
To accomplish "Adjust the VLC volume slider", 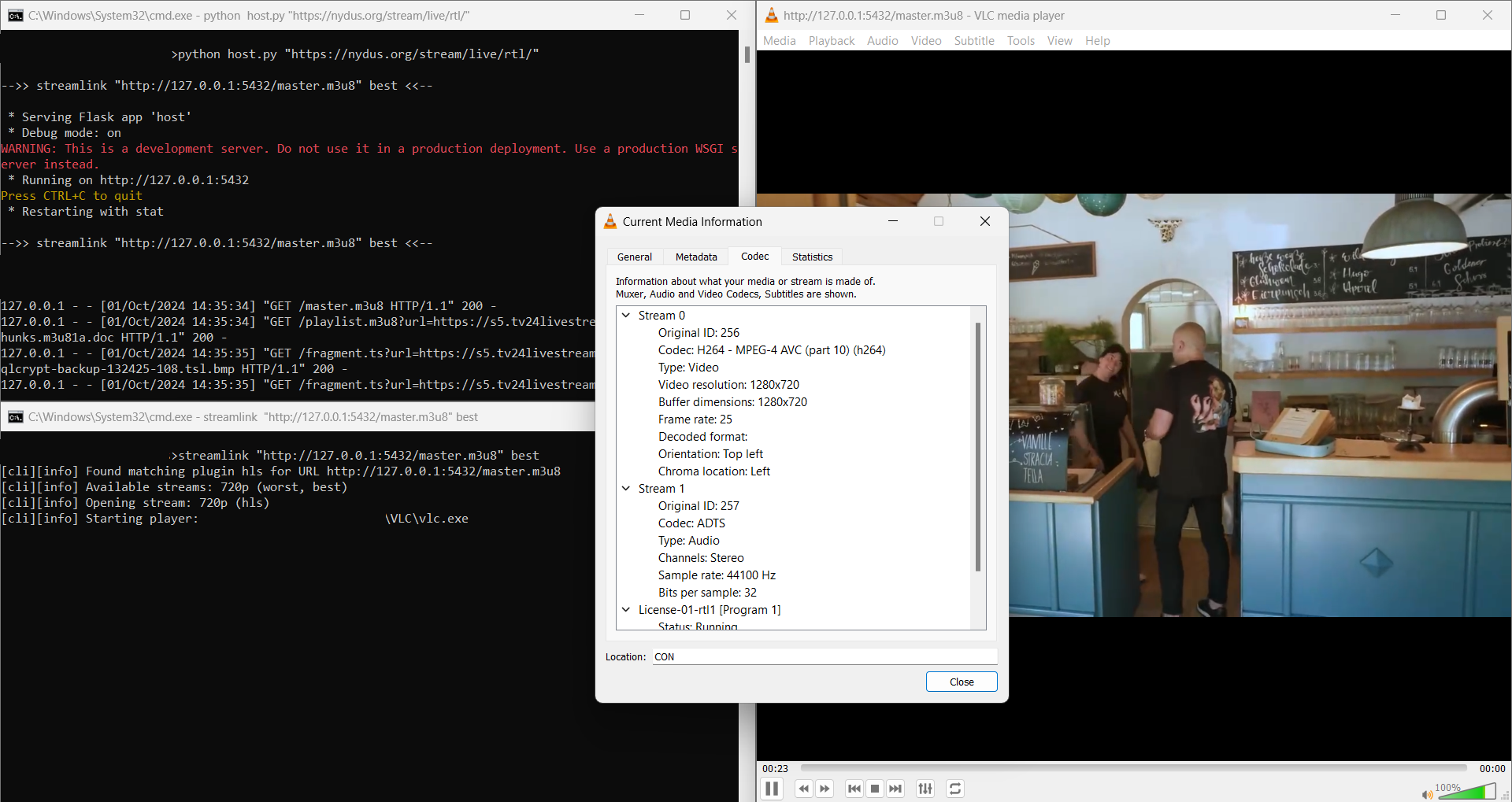I will (1466, 791).
